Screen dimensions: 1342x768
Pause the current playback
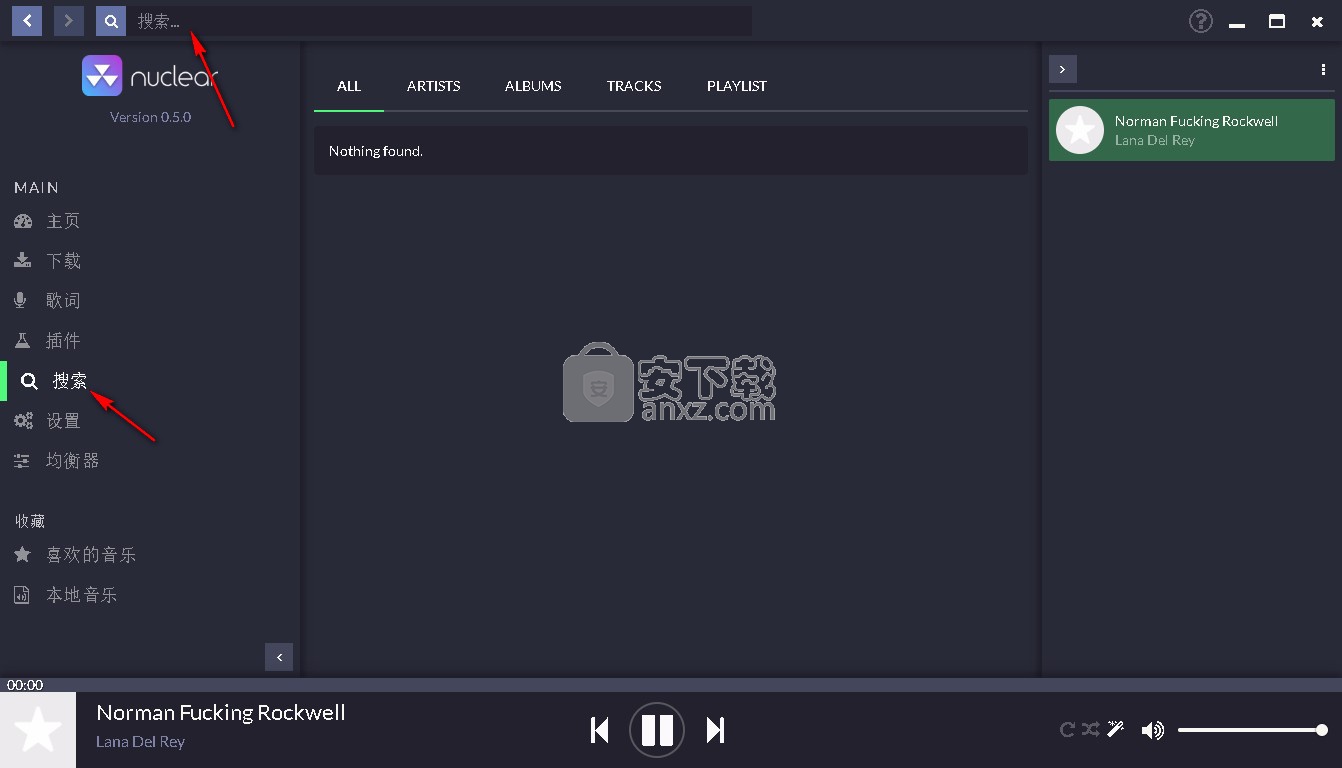click(657, 730)
